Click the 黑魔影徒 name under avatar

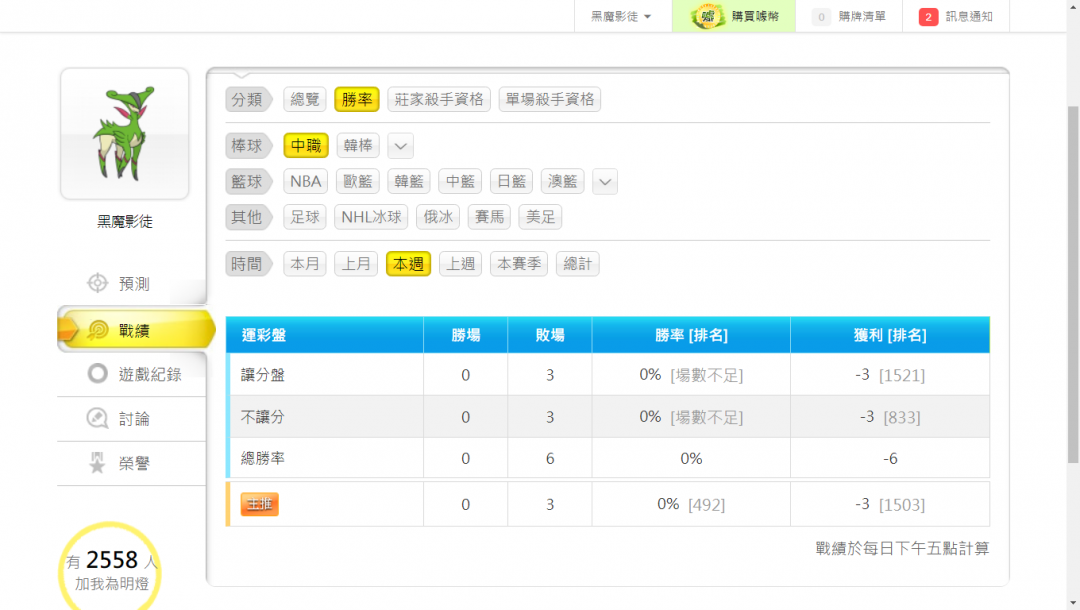pos(125,222)
